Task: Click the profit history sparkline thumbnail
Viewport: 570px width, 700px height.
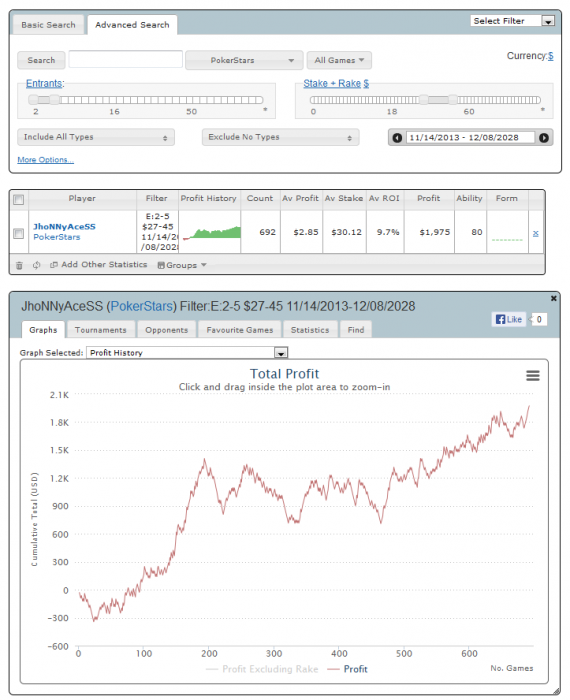Action: click(212, 233)
